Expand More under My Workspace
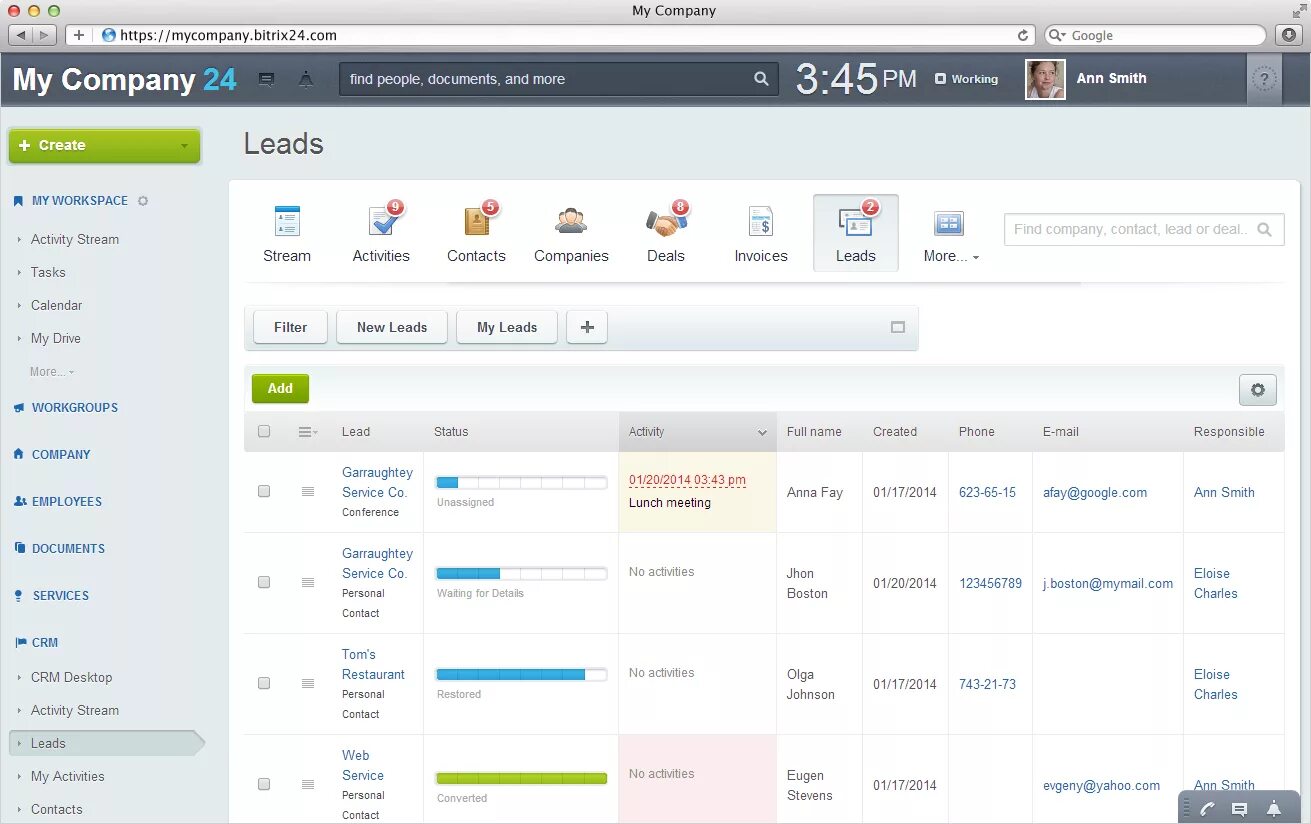1311x824 pixels. pos(52,372)
